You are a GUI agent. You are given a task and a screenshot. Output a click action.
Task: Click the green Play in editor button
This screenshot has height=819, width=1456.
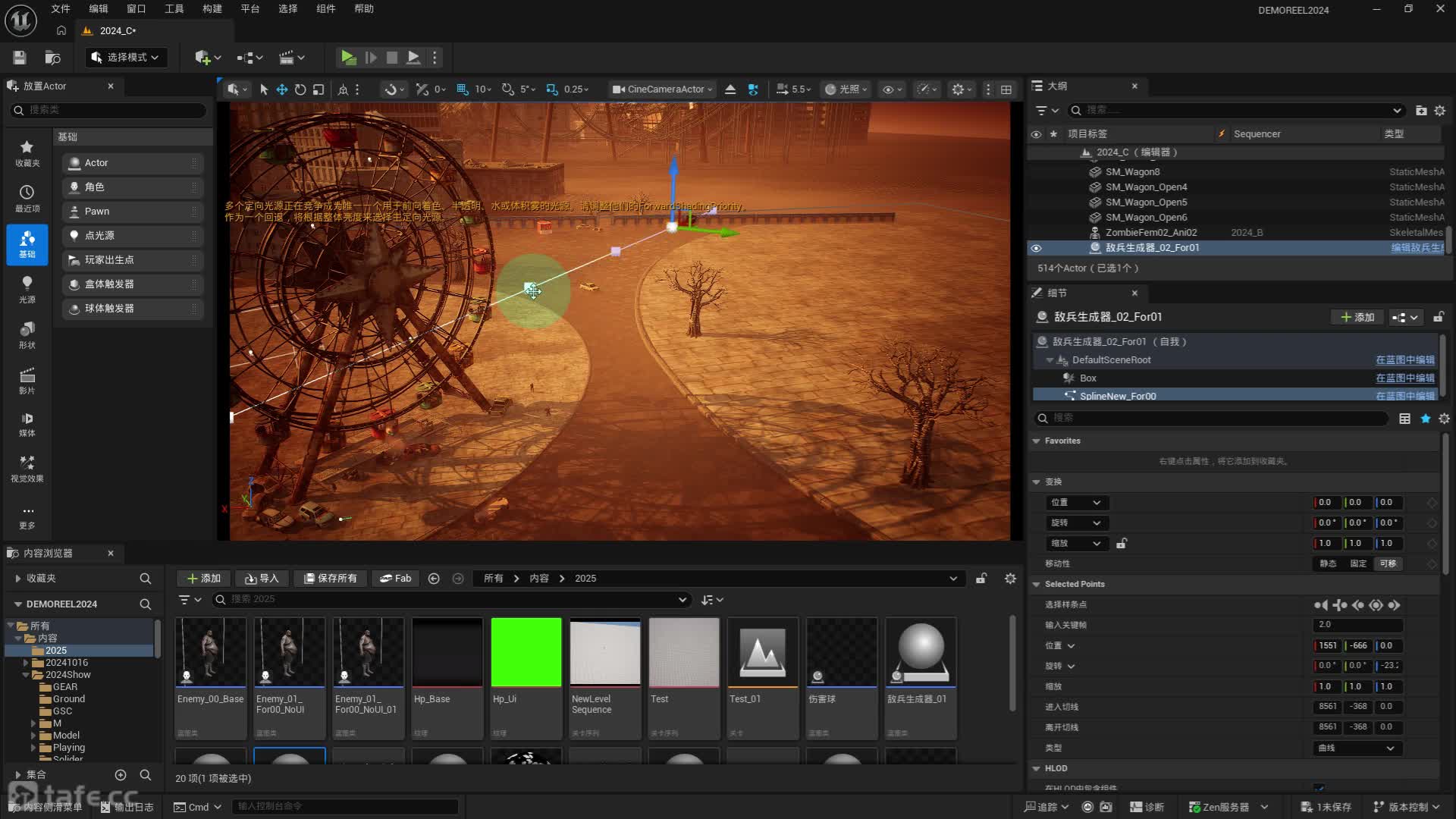click(x=348, y=57)
